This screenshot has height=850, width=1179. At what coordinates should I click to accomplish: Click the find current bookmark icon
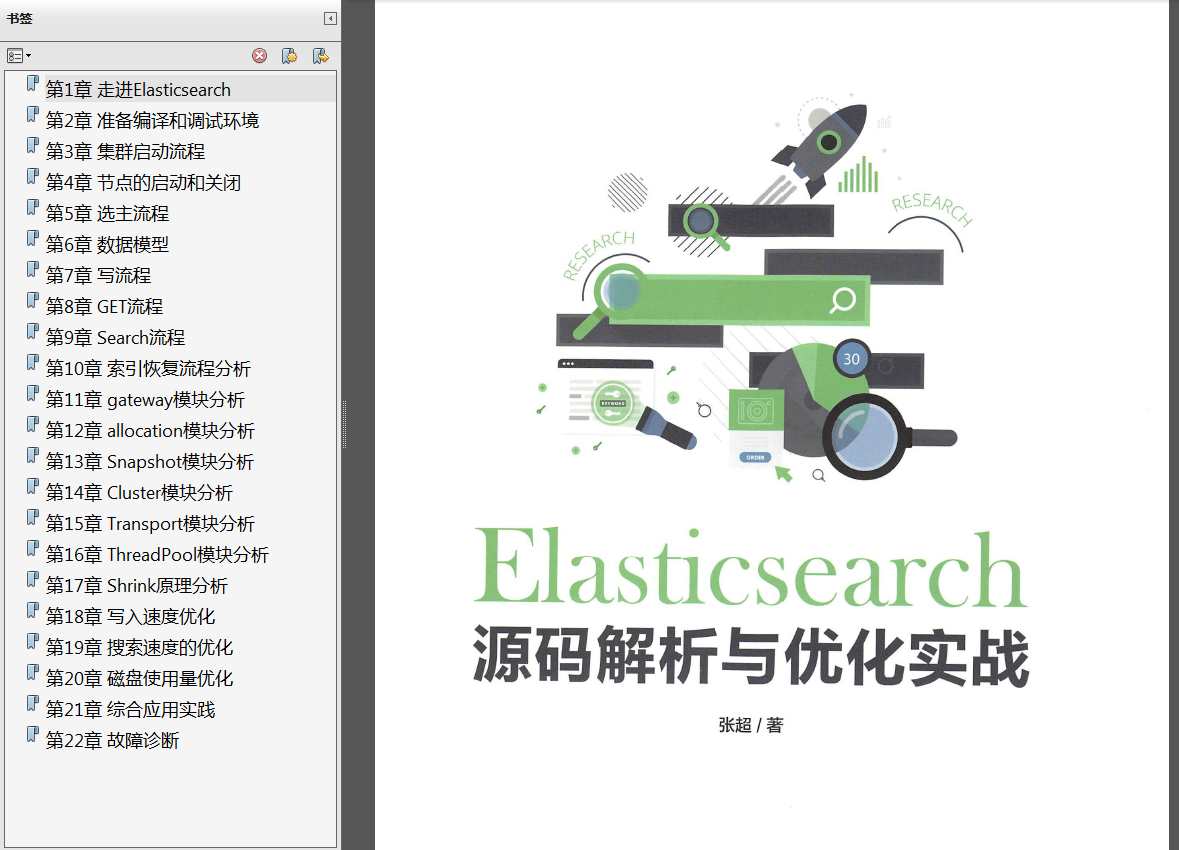point(320,56)
